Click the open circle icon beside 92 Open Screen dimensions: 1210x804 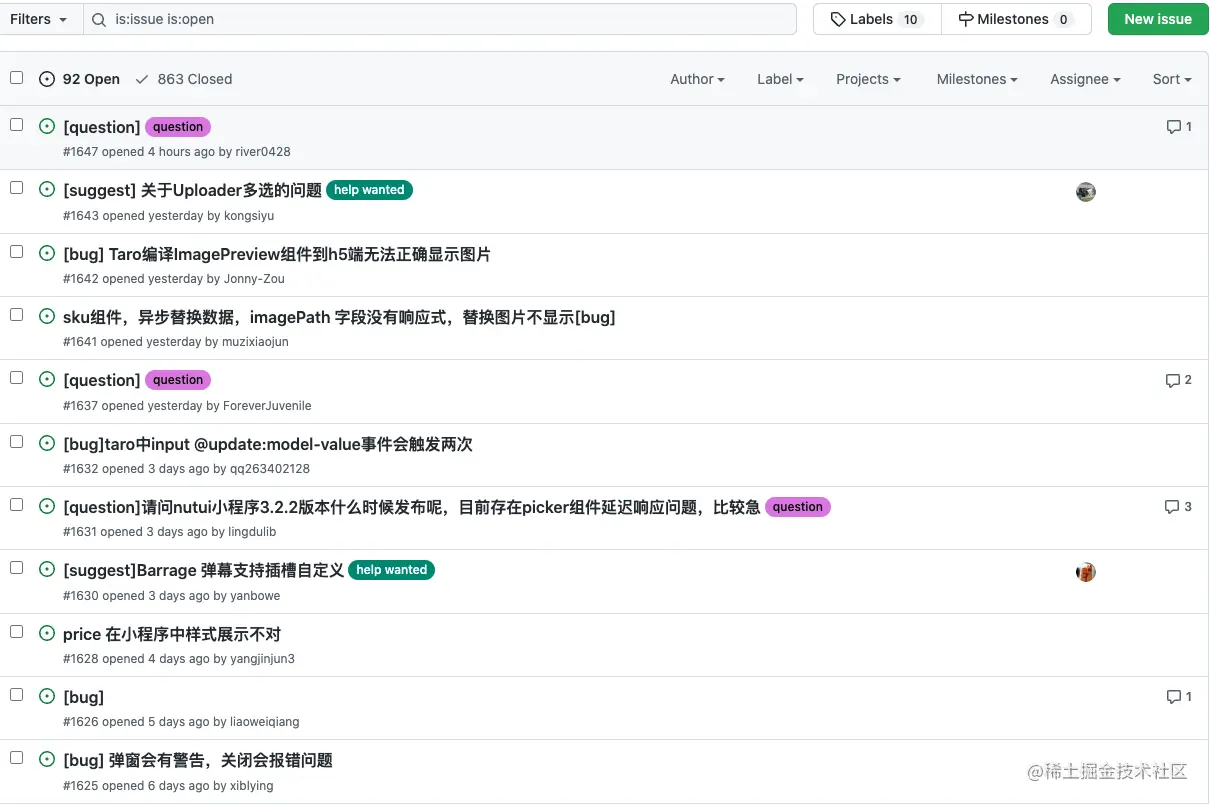(x=47, y=79)
